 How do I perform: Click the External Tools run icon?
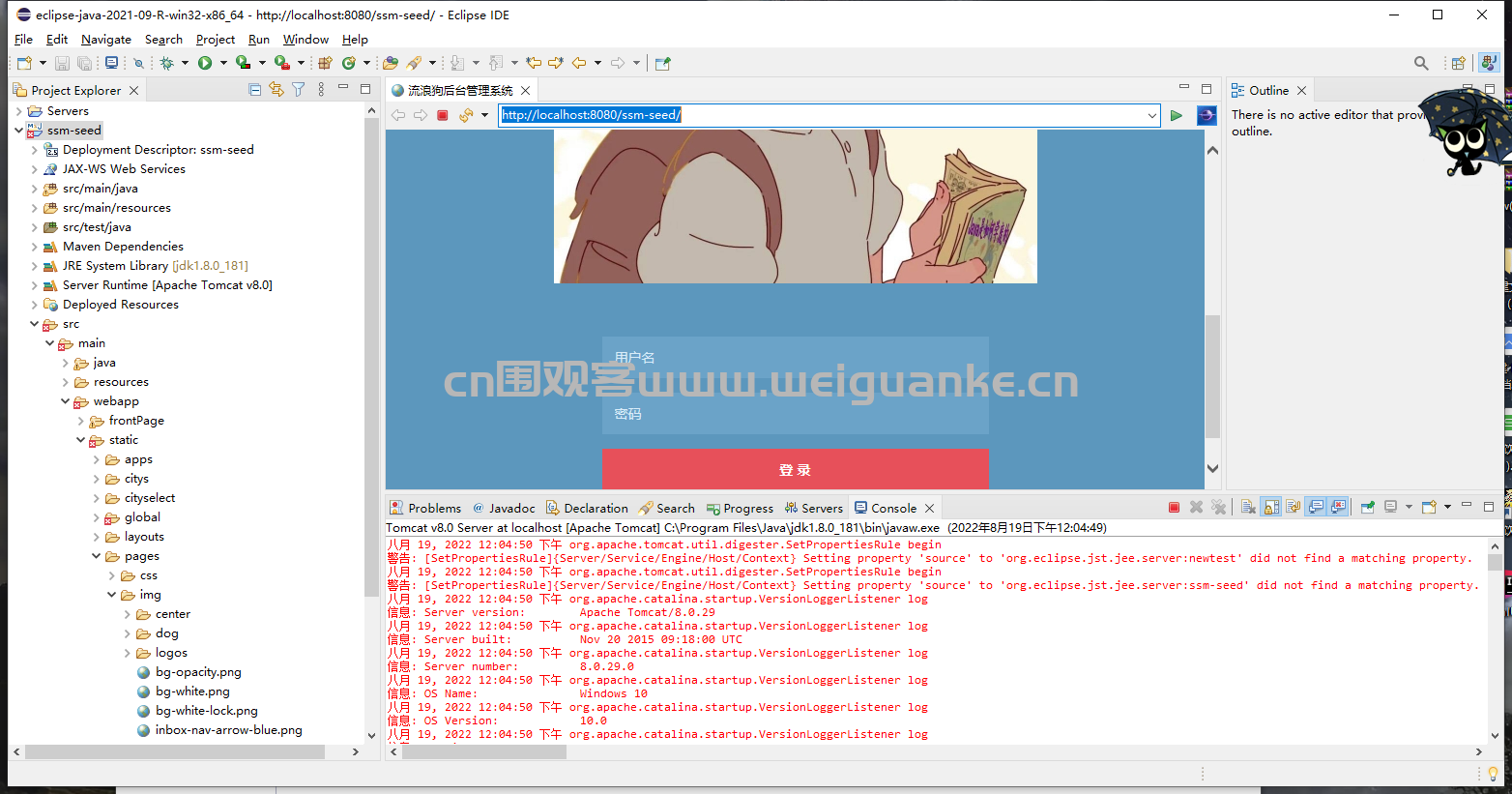(x=282, y=63)
